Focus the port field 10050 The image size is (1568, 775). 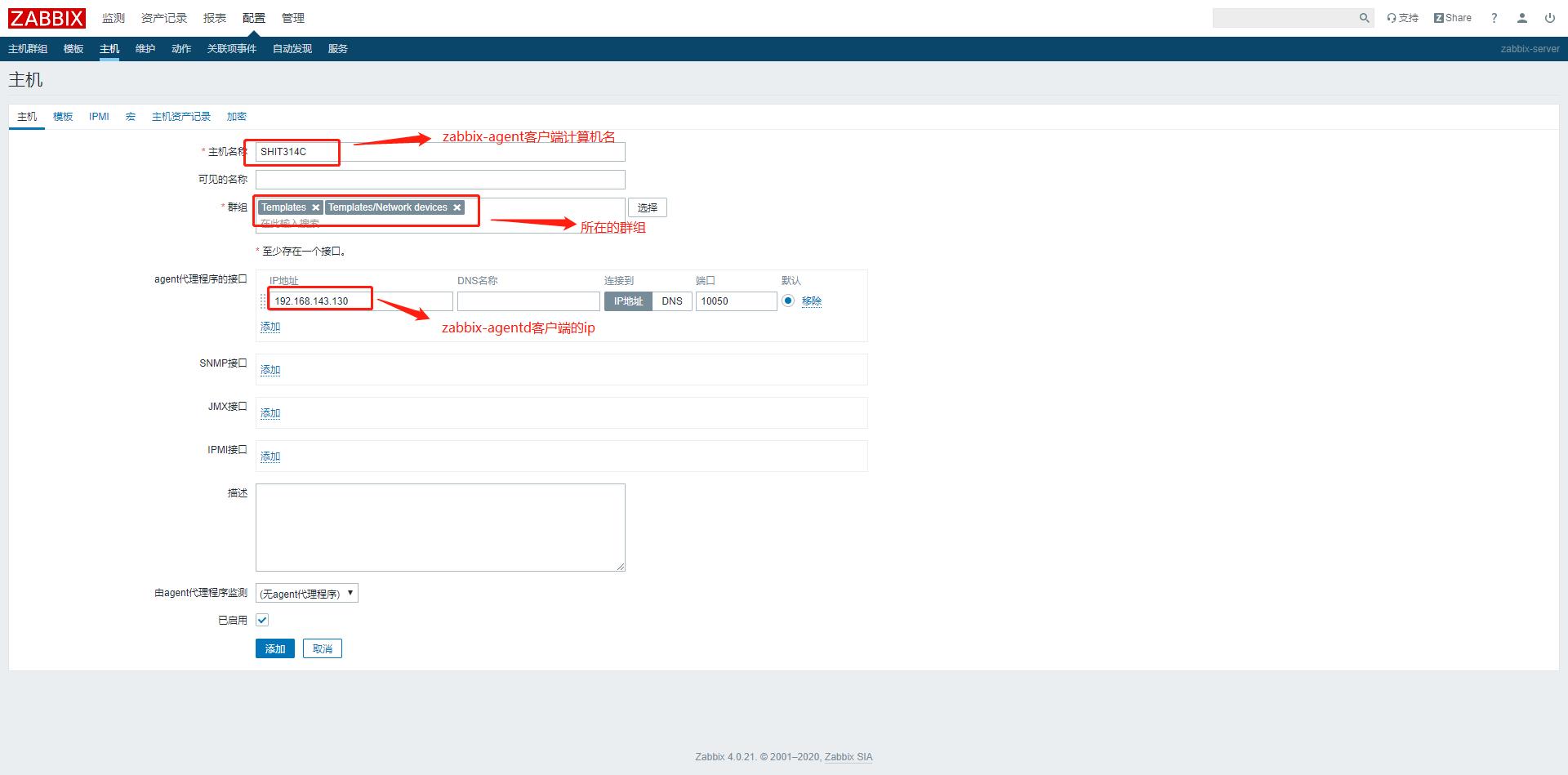click(737, 301)
